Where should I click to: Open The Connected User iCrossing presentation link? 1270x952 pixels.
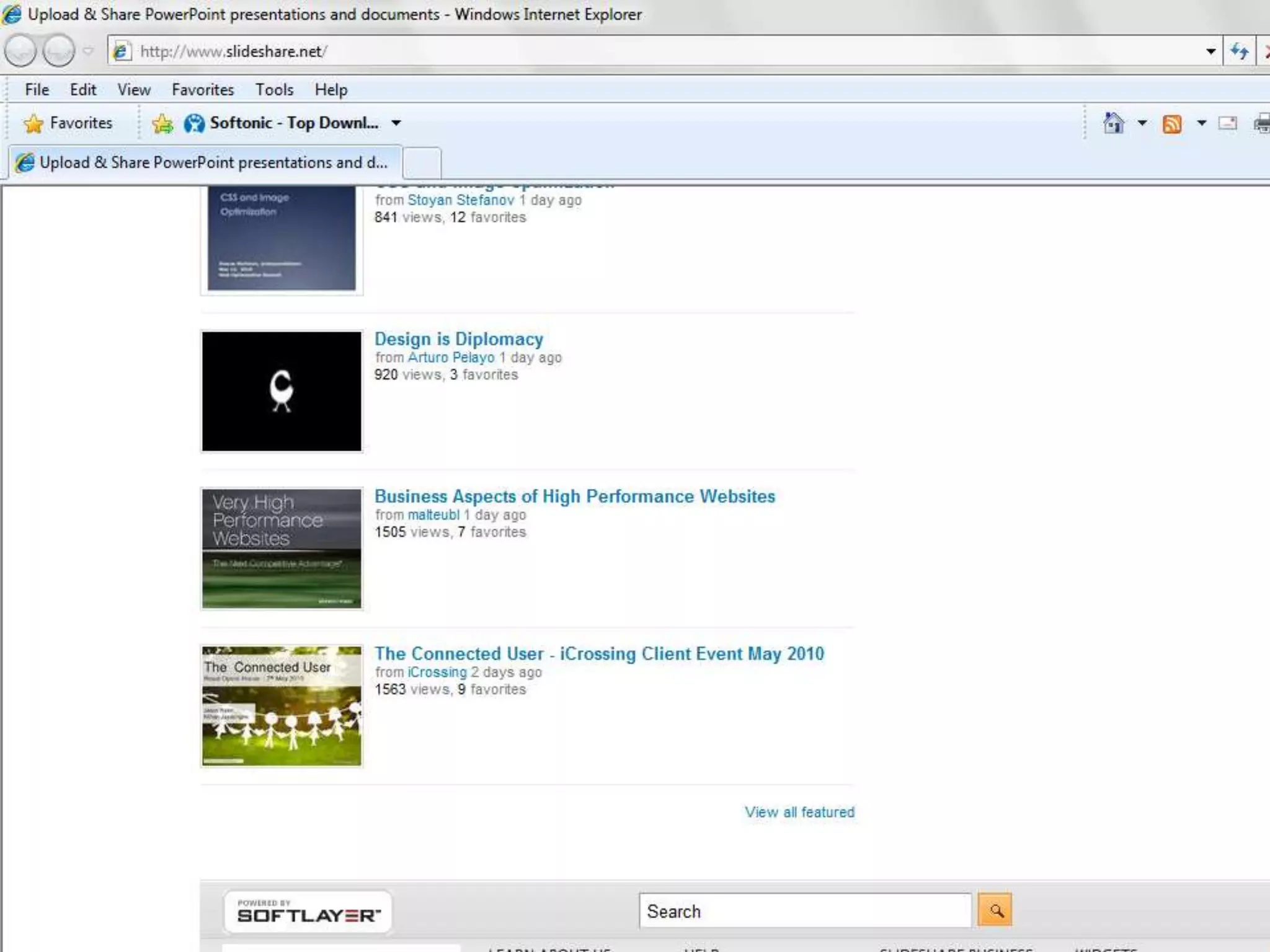click(599, 654)
